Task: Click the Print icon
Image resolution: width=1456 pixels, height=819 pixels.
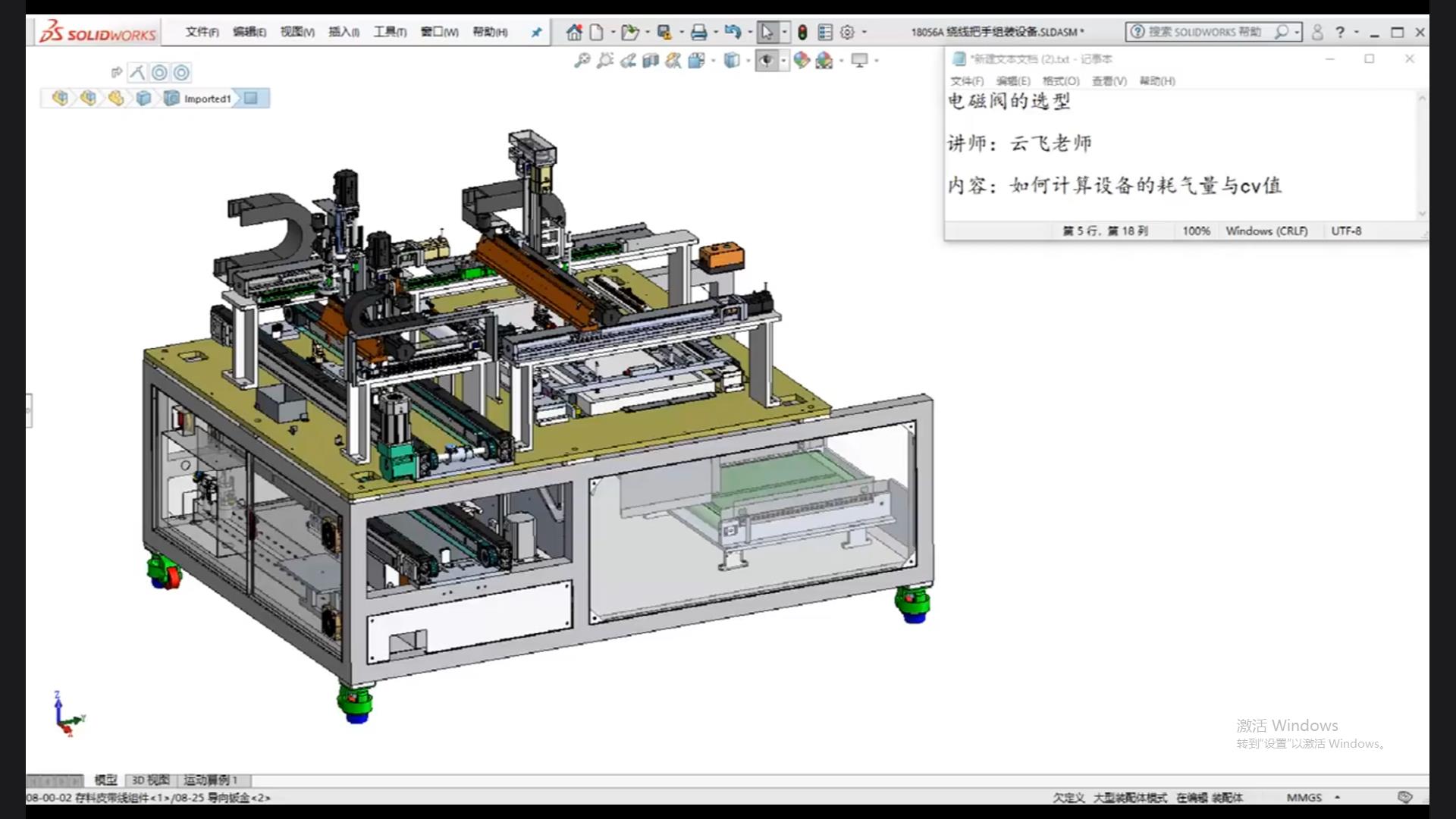Action: point(698,32)
